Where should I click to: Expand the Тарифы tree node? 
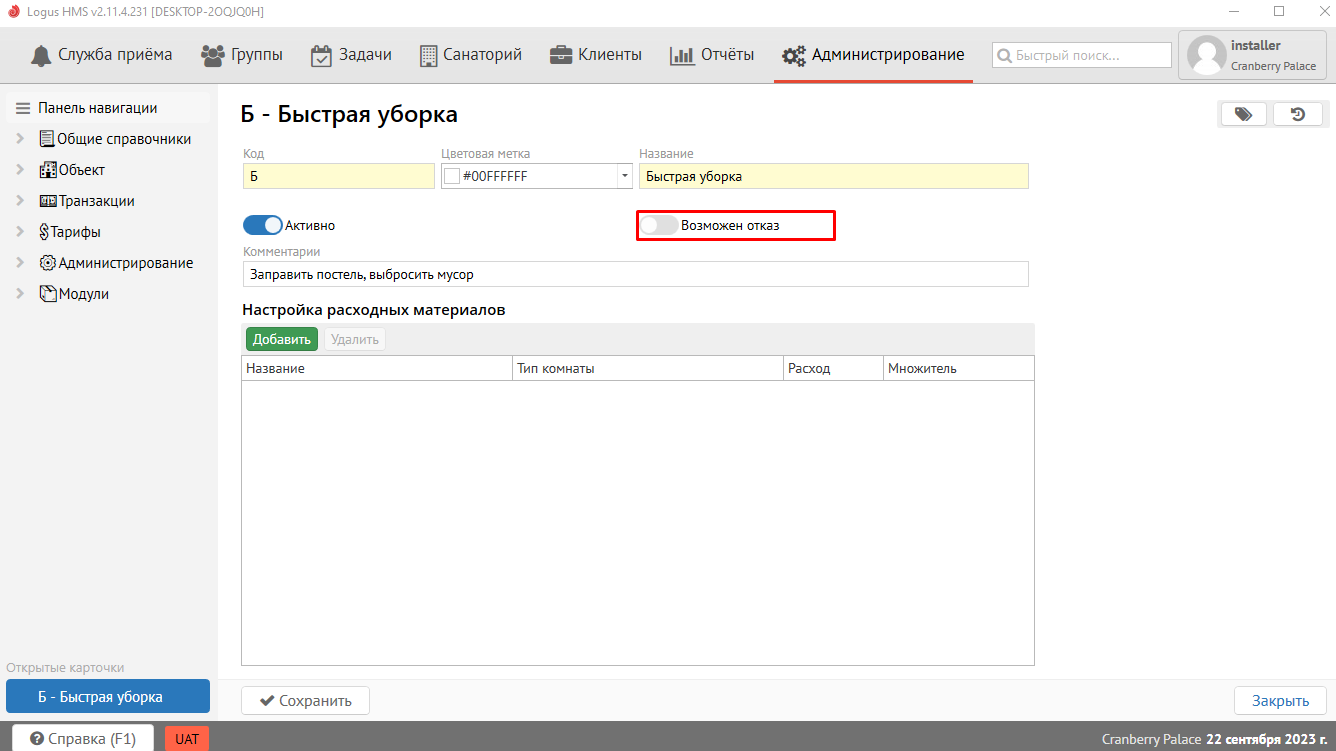pos(20,232)
